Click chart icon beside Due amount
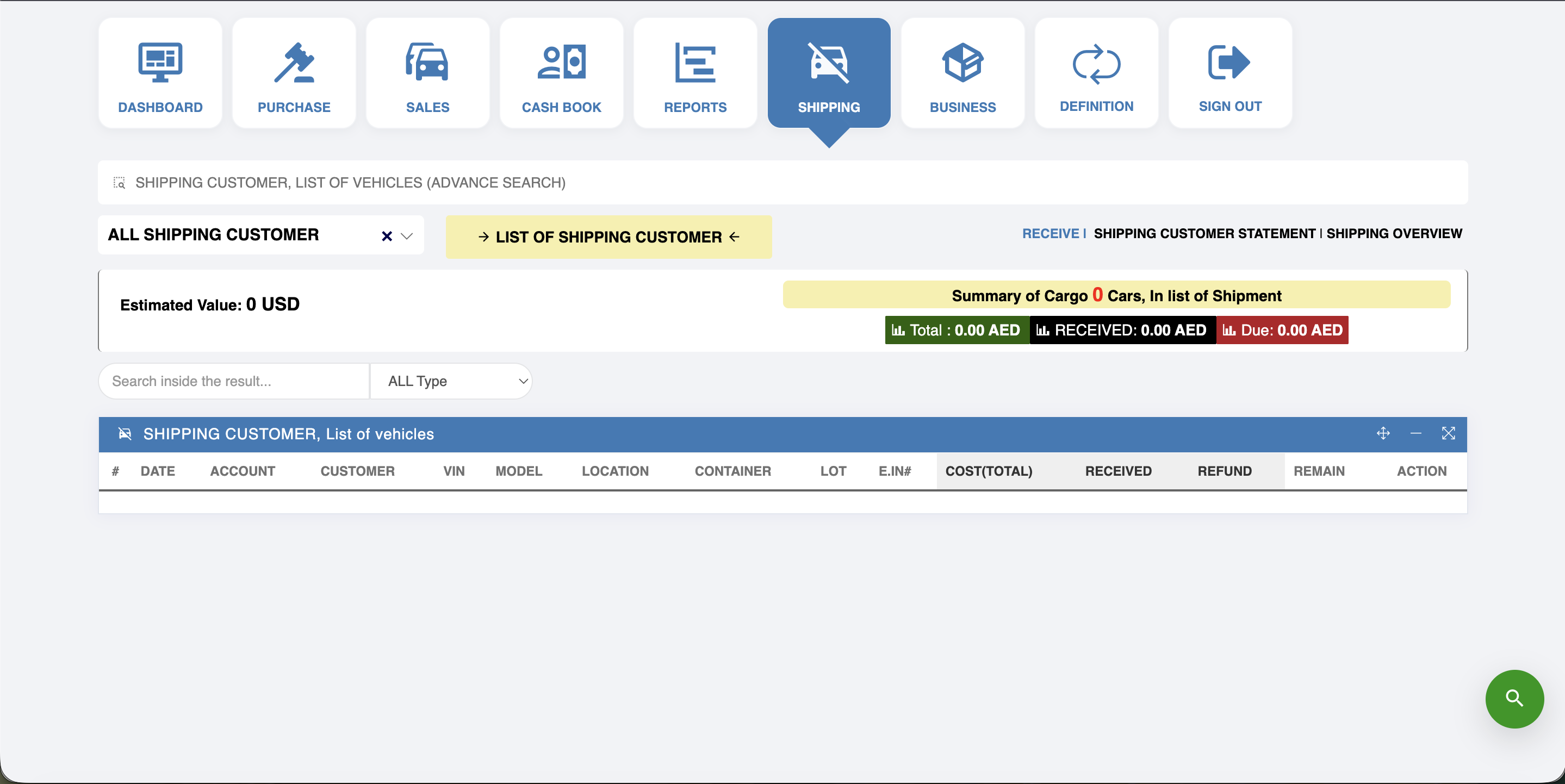The height and width of the screenshot is (784, 1565). pyautogui.click(x=1229, y=331)
